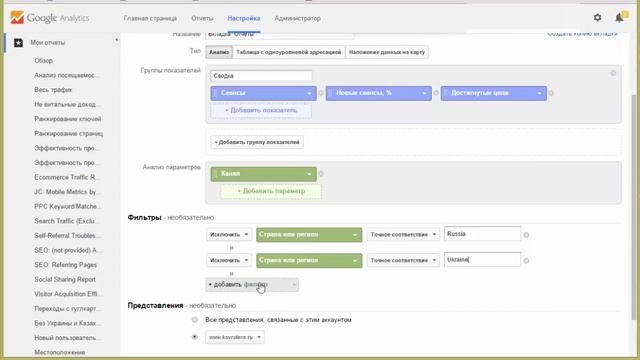Remove the Канал dimension with its circle icon
The width and height of the screenshot is (640, 360).
pyautogui.click(x=321, y=174)
